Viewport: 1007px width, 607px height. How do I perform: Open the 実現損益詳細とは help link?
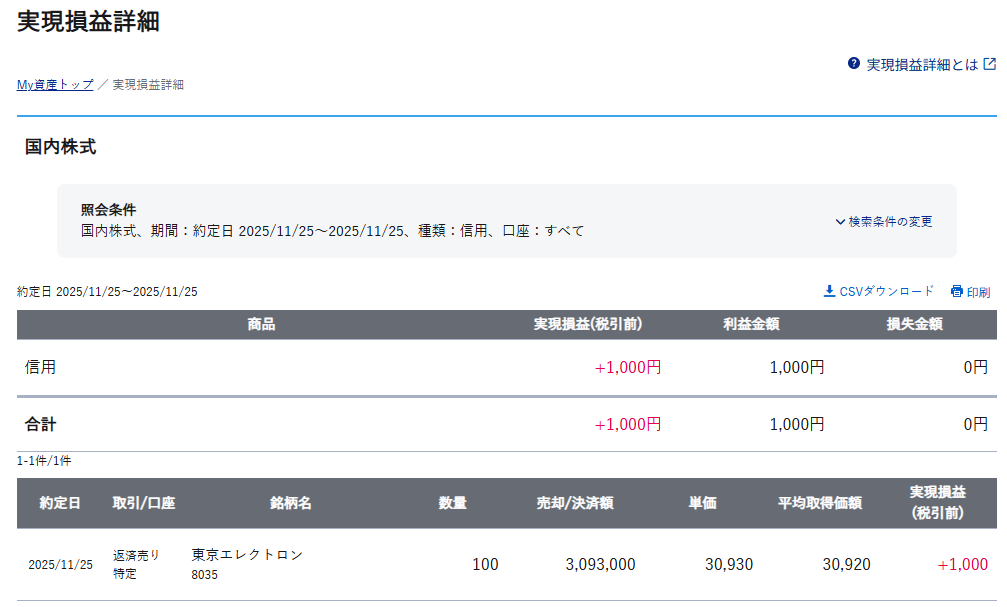pyautogui.click(x=922, y=65)
